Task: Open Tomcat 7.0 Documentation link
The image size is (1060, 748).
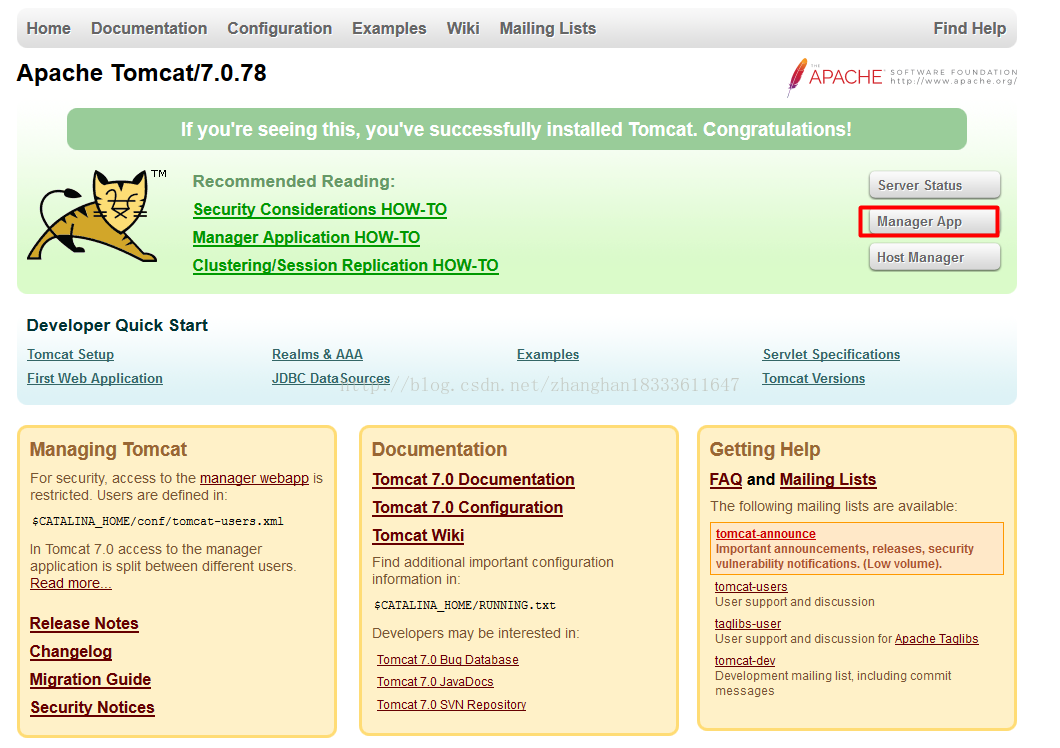Action: 473,480
